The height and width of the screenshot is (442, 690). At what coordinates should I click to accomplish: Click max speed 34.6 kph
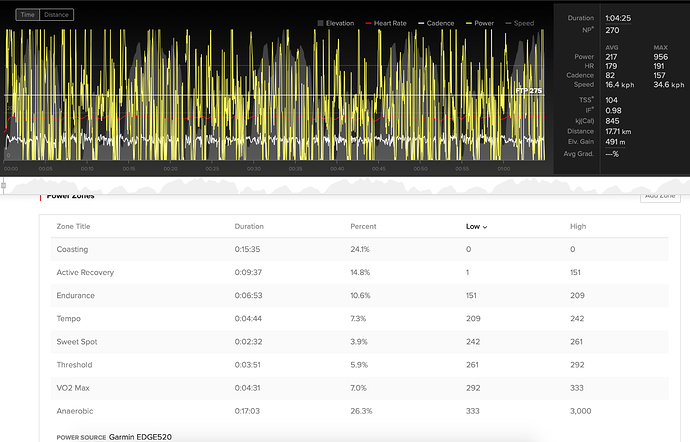click(x=668, y=85)
